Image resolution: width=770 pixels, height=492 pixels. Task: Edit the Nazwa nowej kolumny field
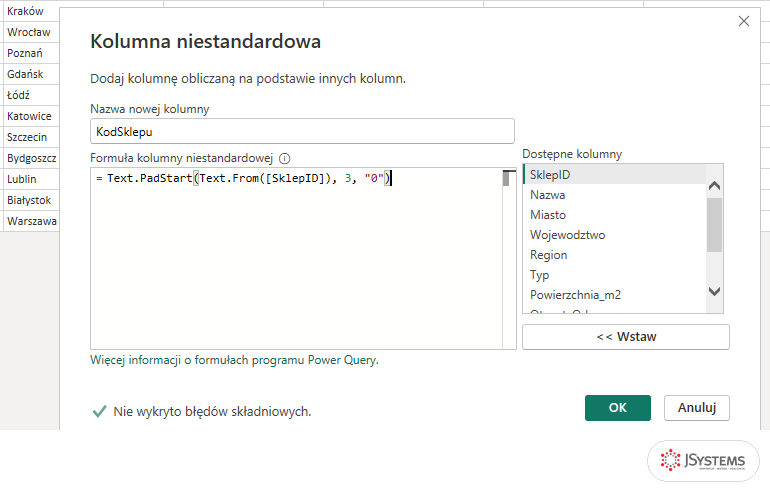(302, 131)
